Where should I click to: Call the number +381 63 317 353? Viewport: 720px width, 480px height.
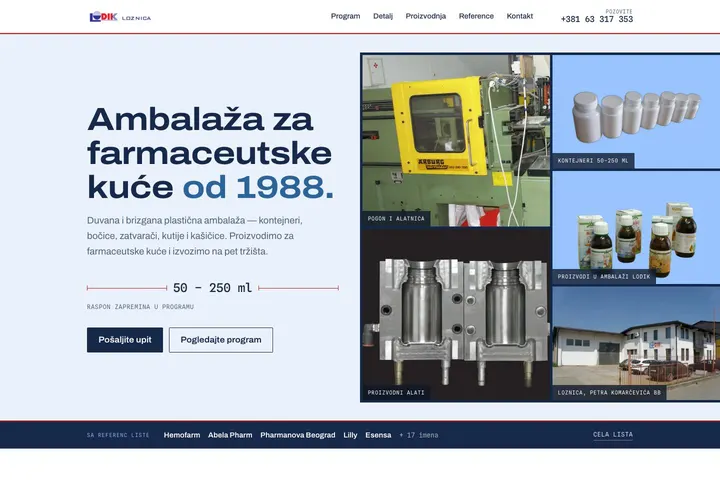(597, 19)
